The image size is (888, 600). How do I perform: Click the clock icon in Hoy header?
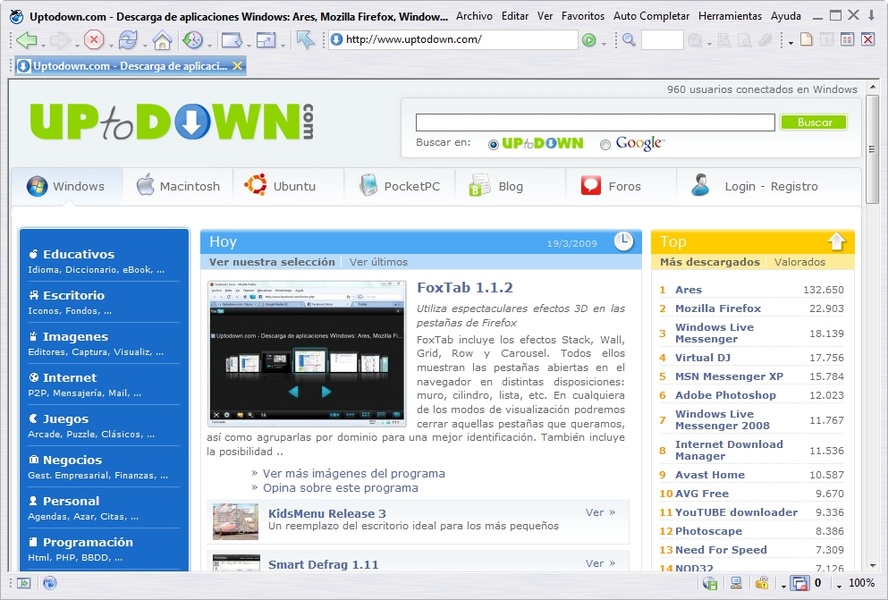tap(624, 241)
